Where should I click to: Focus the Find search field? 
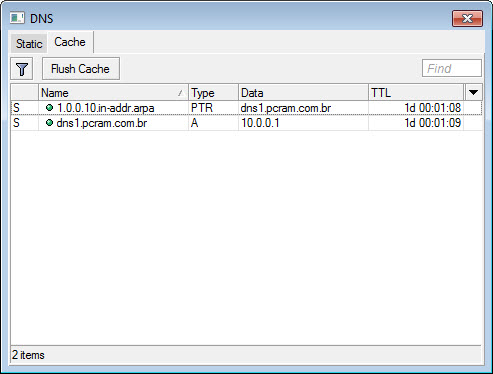pos(452,68)
